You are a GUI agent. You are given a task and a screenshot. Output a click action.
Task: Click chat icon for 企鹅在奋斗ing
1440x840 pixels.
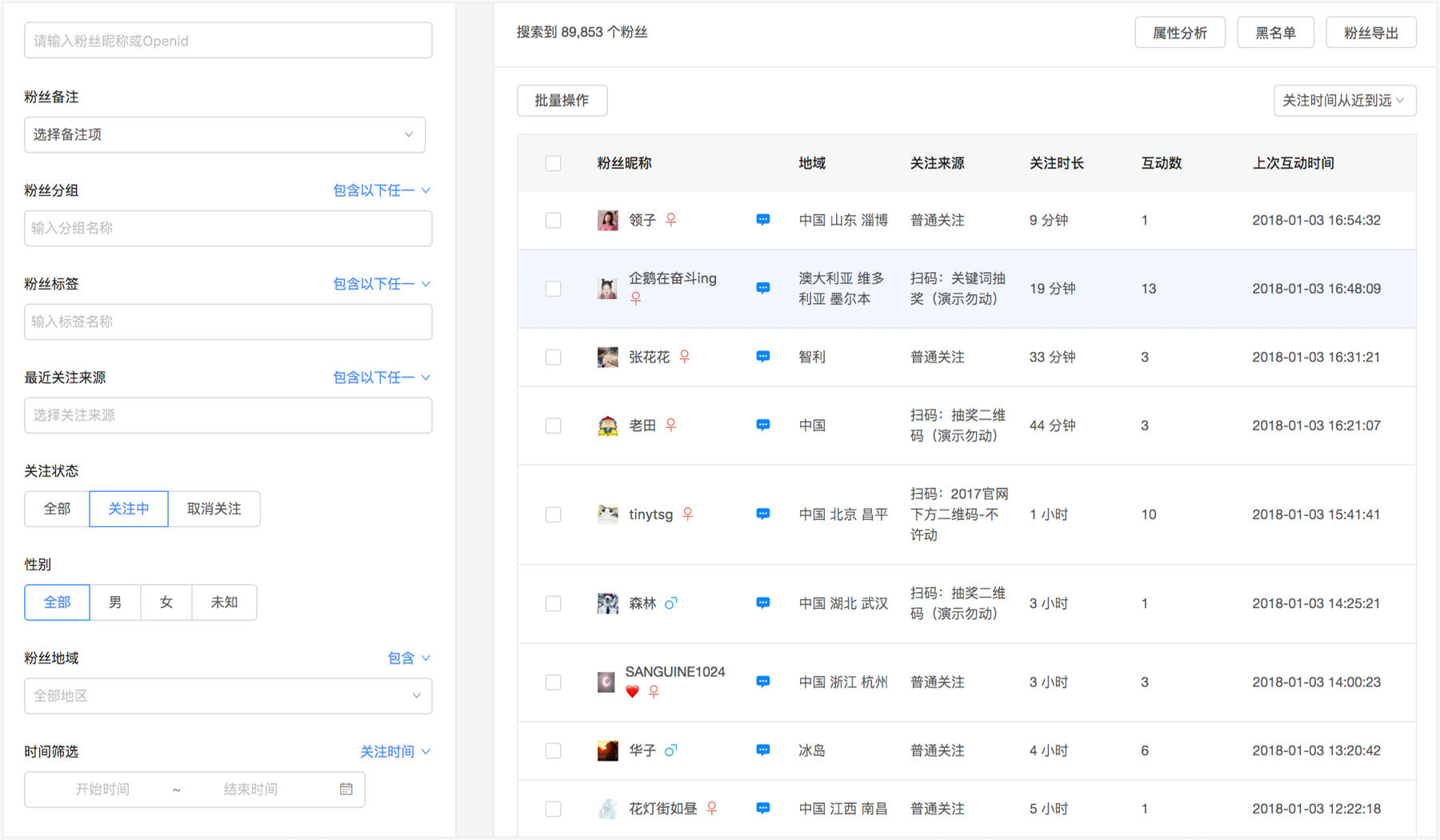coord(763,288)
